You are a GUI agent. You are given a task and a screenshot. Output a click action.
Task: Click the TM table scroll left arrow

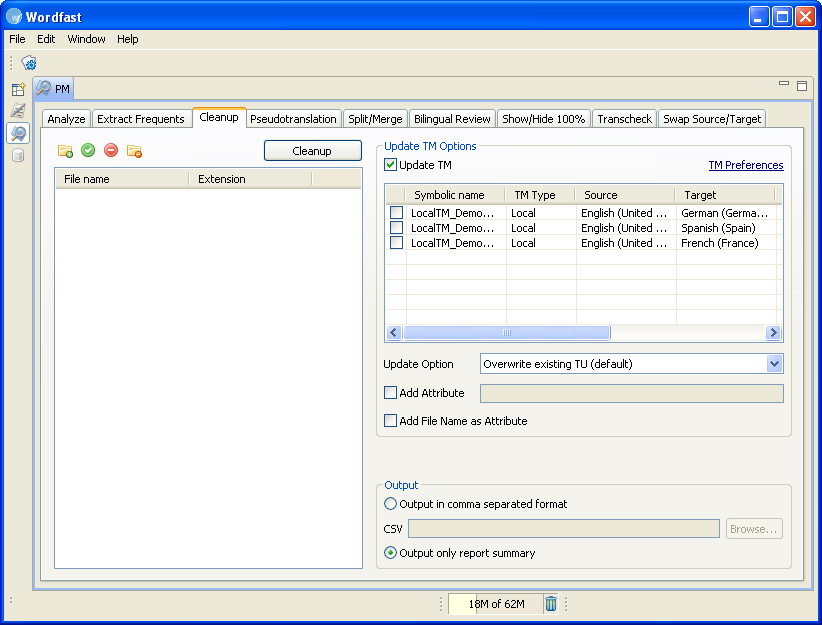coord(394,332)
